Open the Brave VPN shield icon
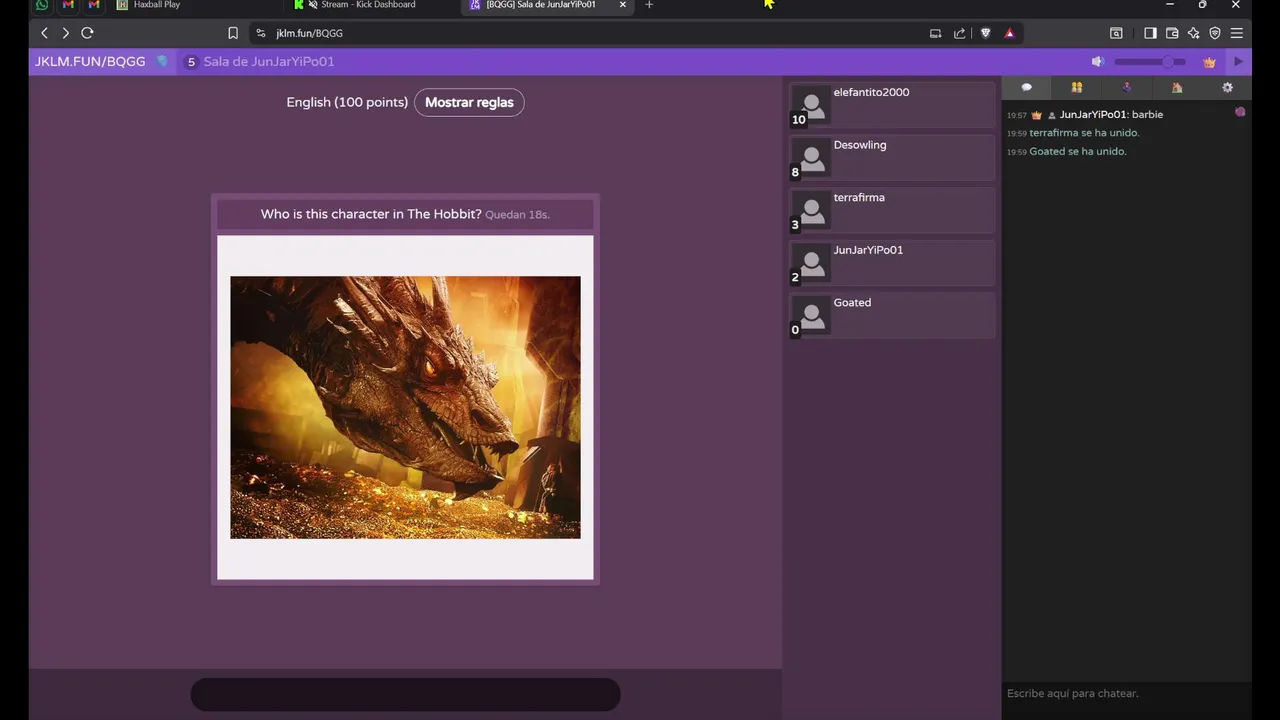This screenshot has height=720, width=1280. [1215, 33]
